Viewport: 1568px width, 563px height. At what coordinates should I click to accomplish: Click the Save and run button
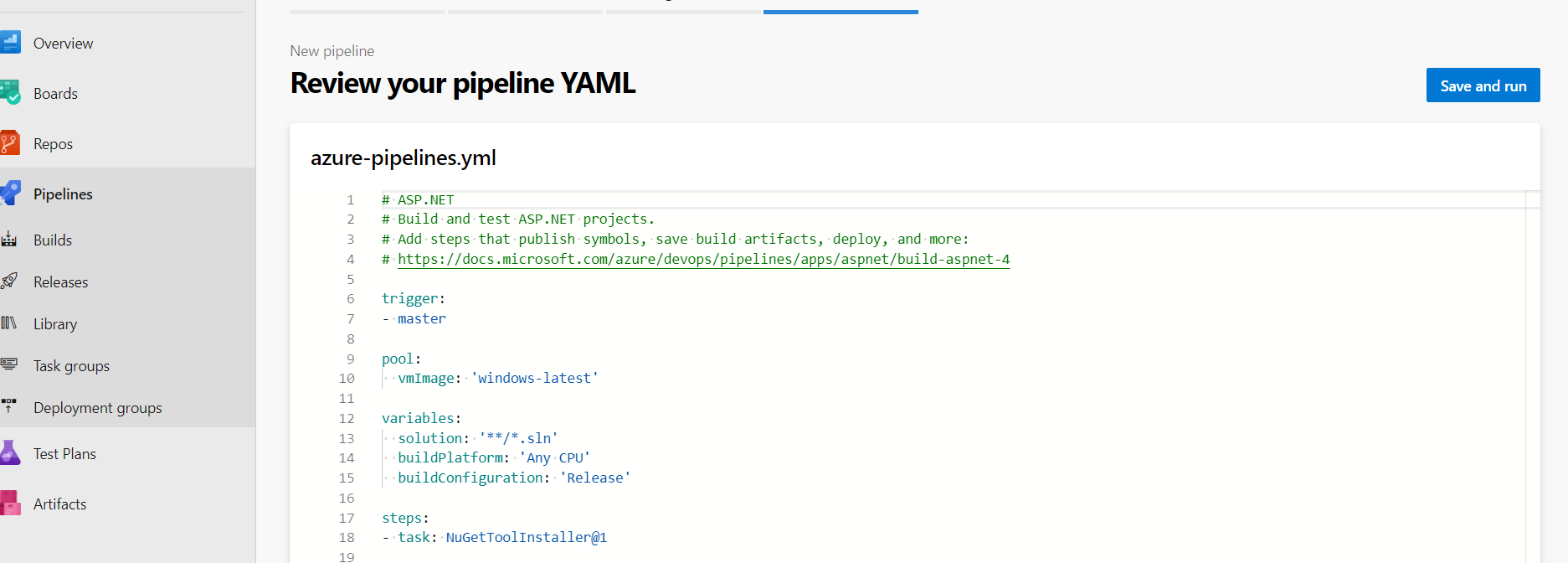(x=1483, y=85)
